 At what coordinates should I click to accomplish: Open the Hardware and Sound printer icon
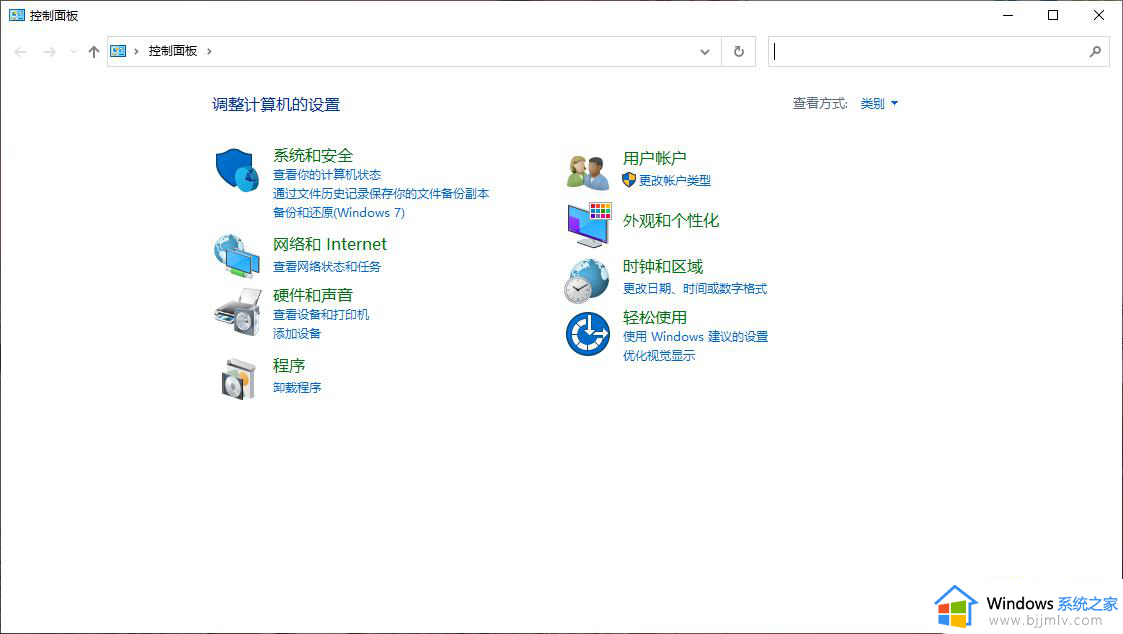[x=237, y=312]
